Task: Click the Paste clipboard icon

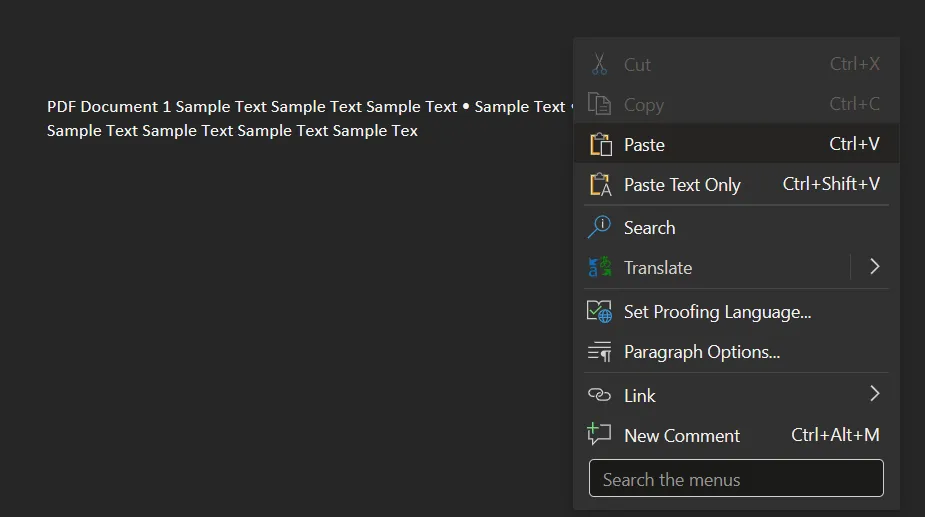Action: (x=600, y=144)
